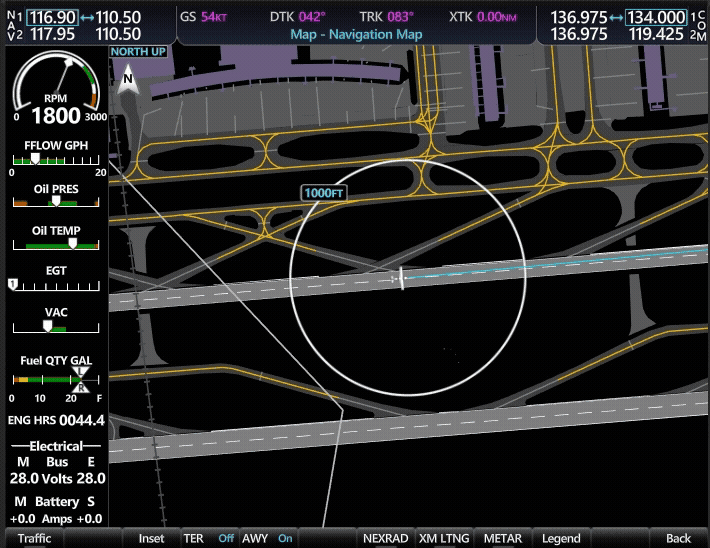Viewport: 710px width, 548px height.
Task: Open the 1000FT map range label
Action: pos(323,193)
